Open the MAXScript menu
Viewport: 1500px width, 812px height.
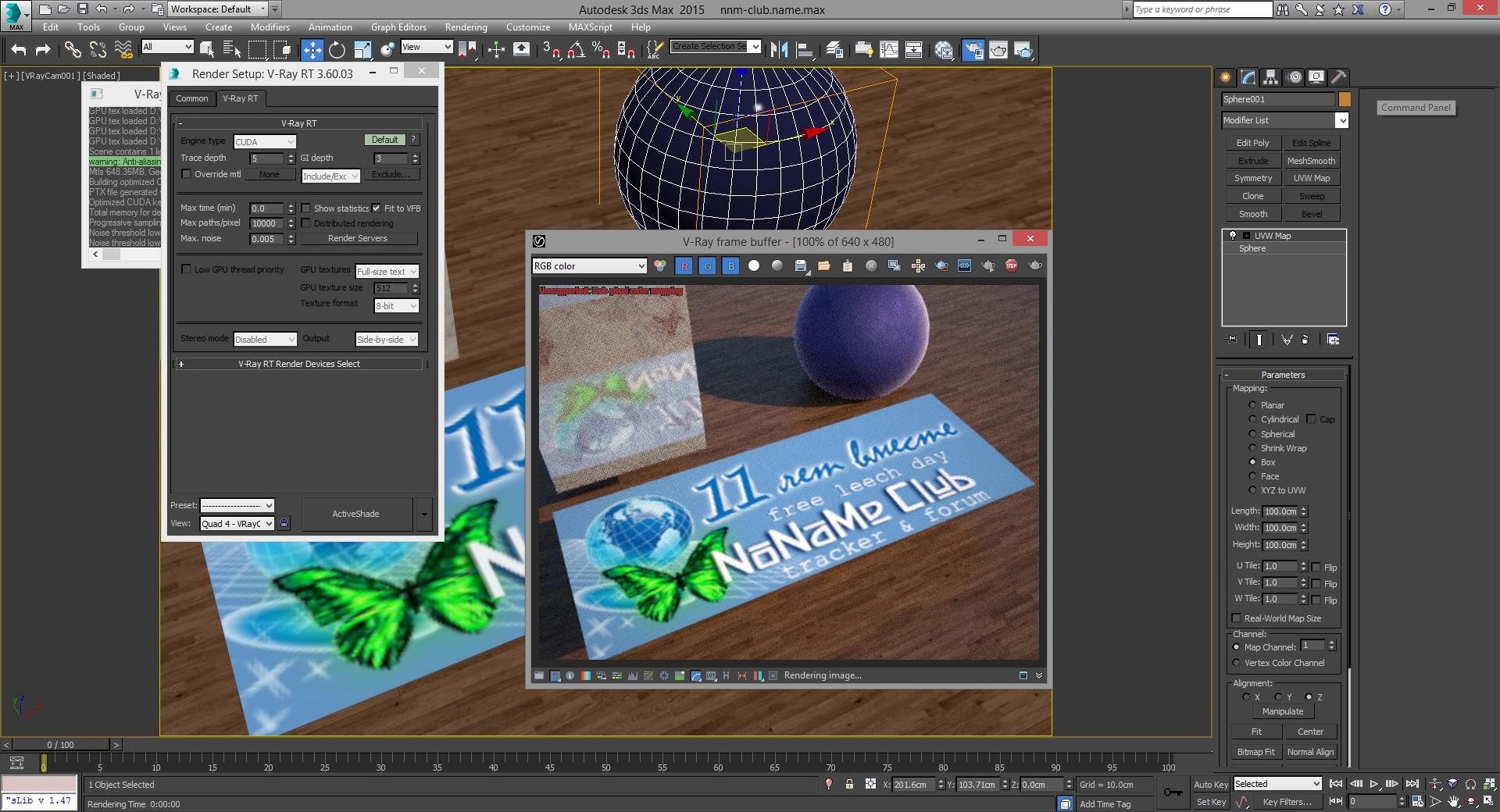[x=590, y=27]
